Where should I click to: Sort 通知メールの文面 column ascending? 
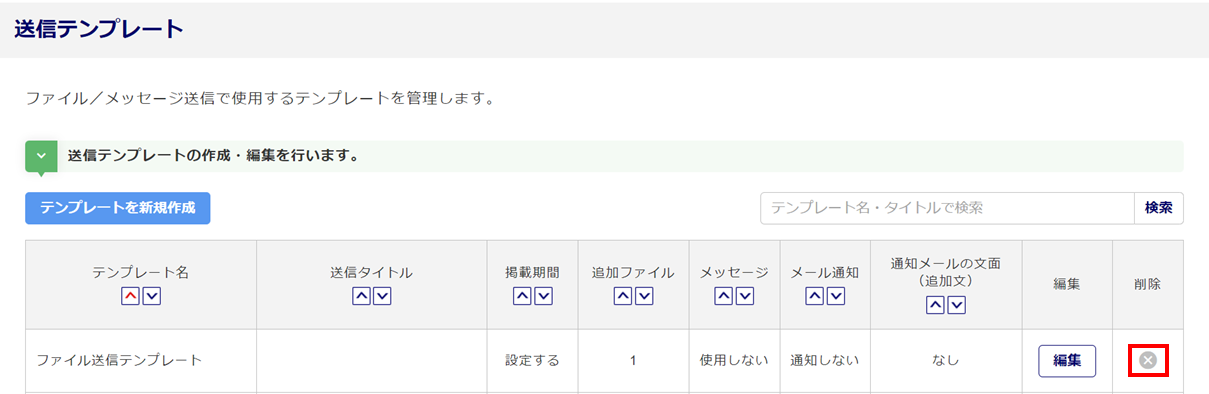point(935,306)
